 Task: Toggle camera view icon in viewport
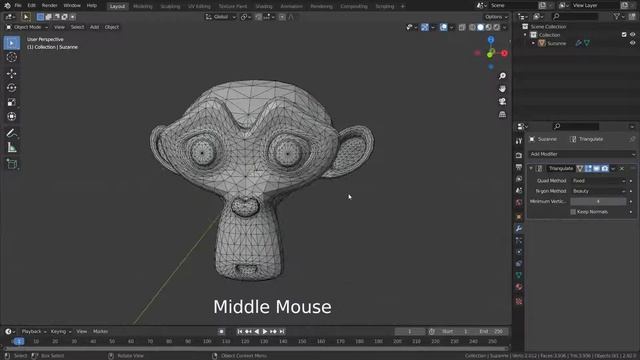[x=502, y=101]
